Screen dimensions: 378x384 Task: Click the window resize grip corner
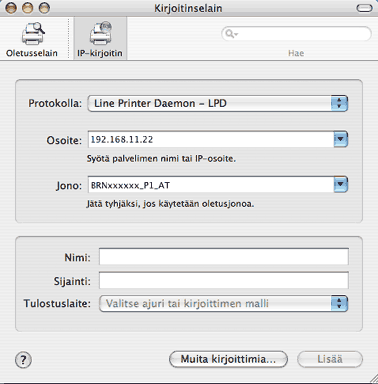point(373,379)
